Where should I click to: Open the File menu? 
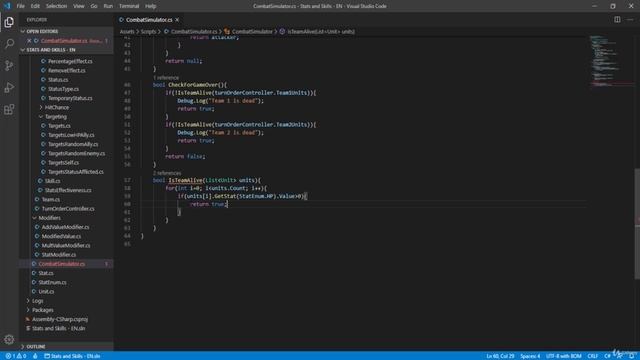(20, 6)
